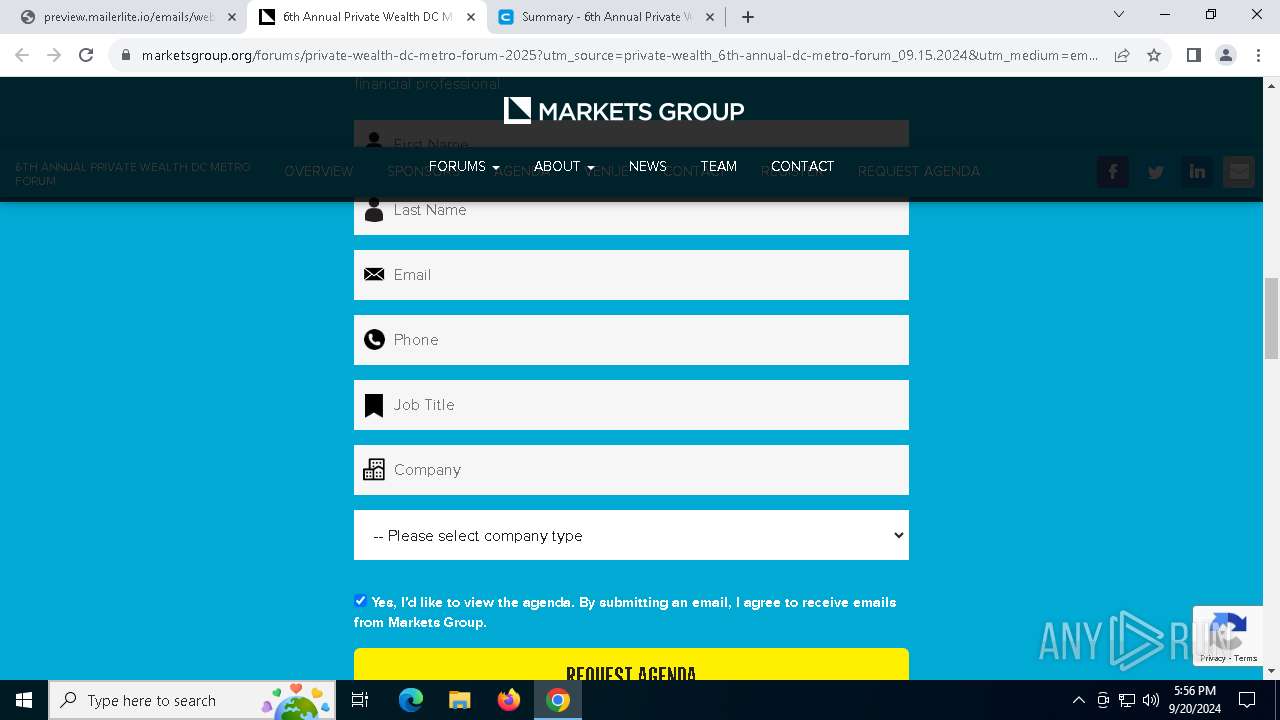Open the notification center icon
The height and width of the screenshot is (720, 1280).
1247,700
